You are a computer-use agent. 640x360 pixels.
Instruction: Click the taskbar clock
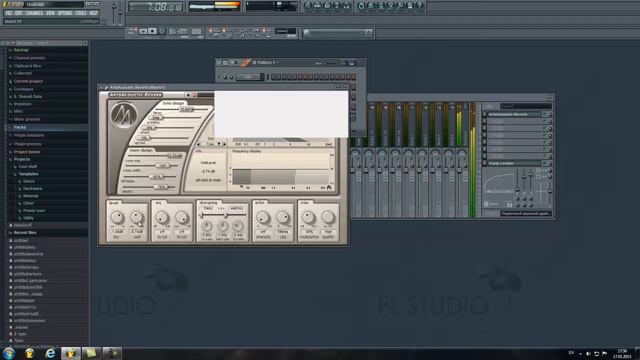[622, 353]
